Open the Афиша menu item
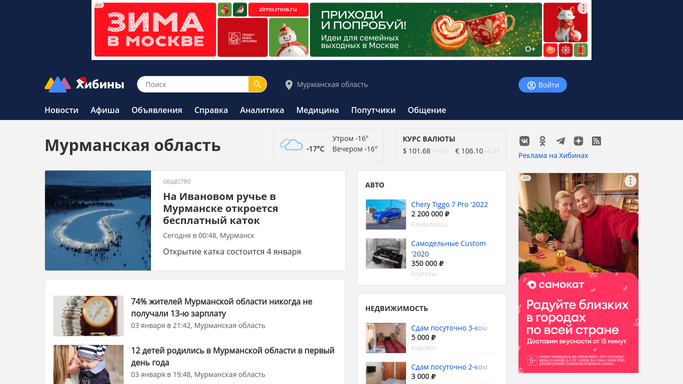Viewport: 683px width, 384px height. point(105,110)
